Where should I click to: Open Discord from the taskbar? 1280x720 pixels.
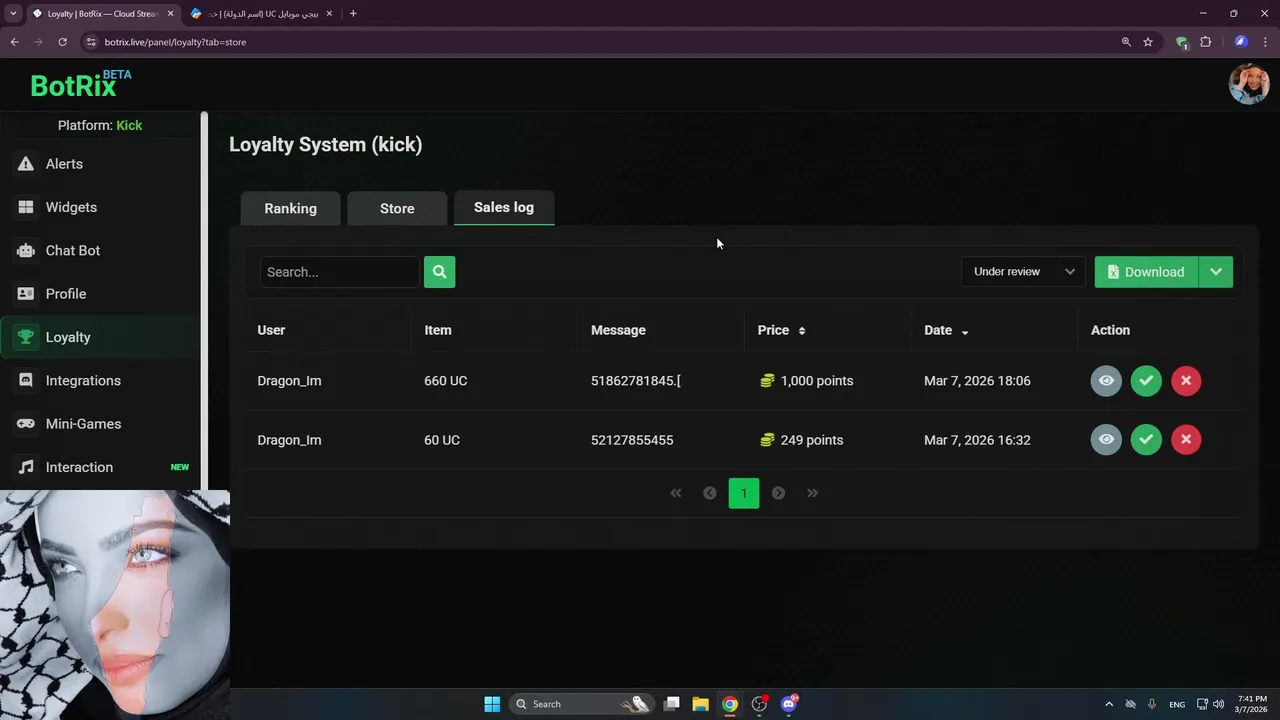tap(789, 704)
